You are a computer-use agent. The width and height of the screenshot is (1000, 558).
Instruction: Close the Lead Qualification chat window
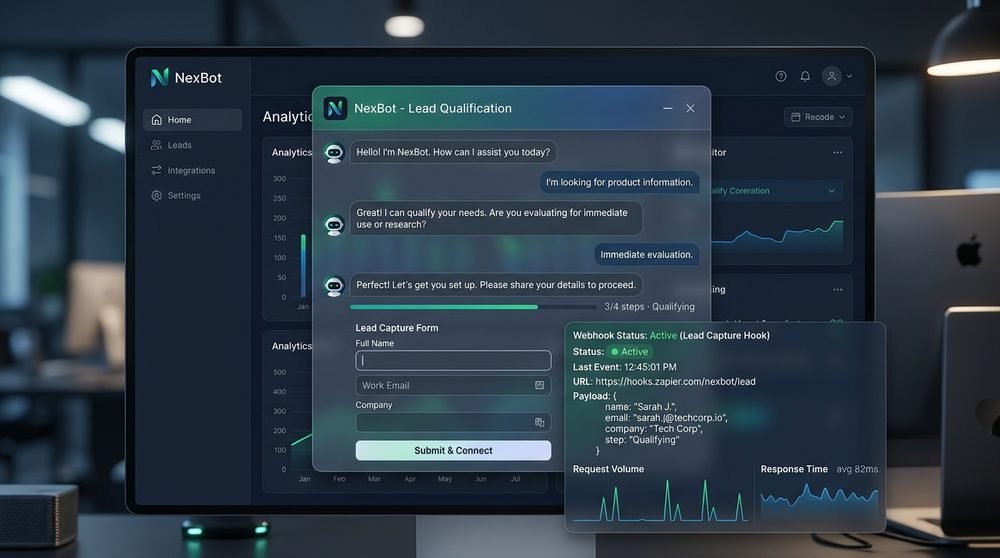coord(690,108)
